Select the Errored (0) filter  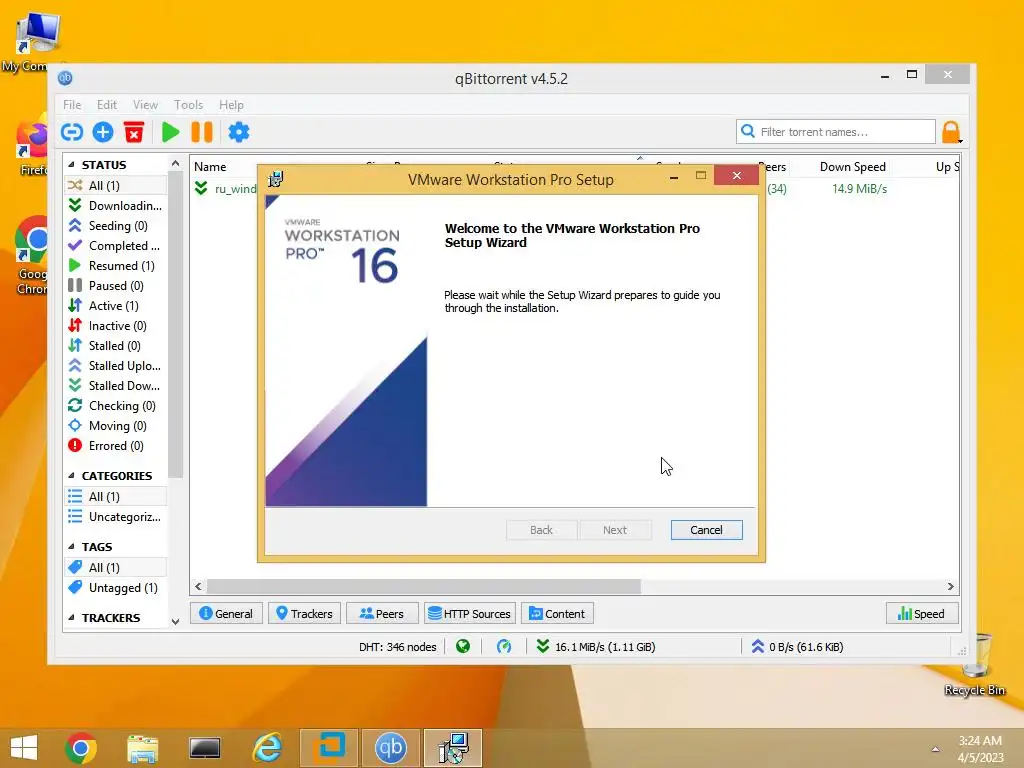[115, 446]
